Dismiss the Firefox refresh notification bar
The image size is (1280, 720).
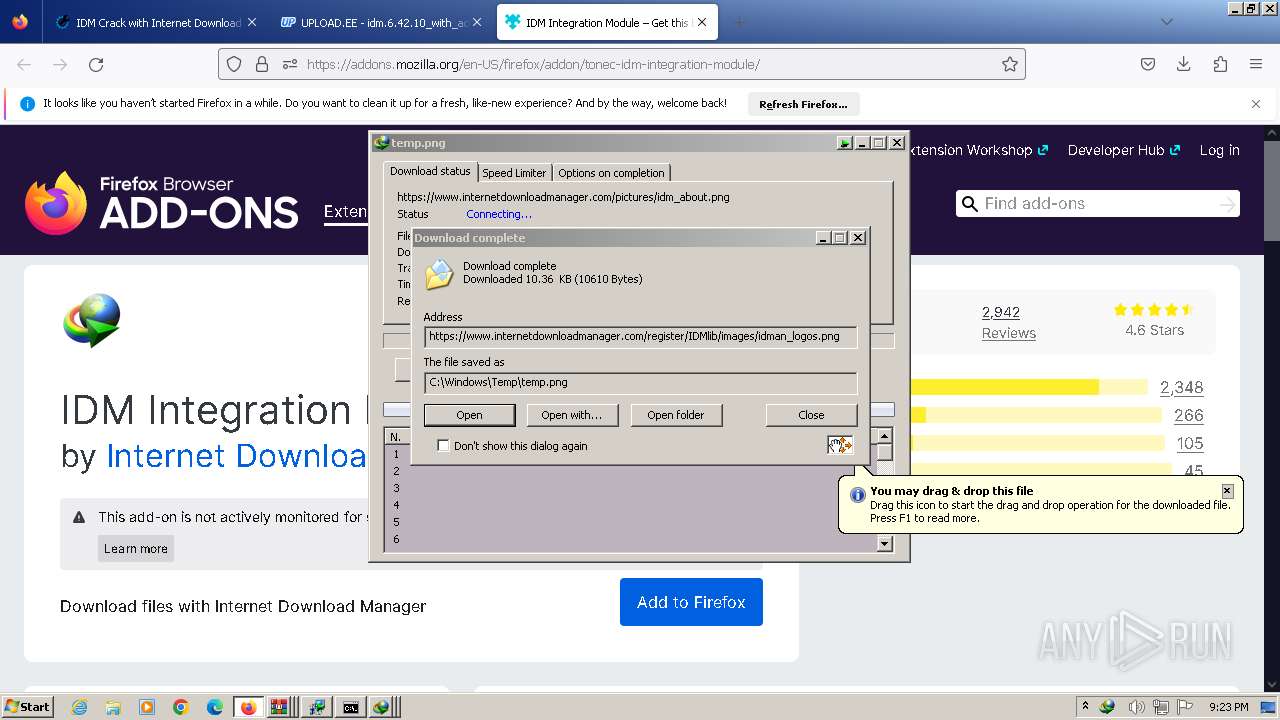pos(1256,104)
